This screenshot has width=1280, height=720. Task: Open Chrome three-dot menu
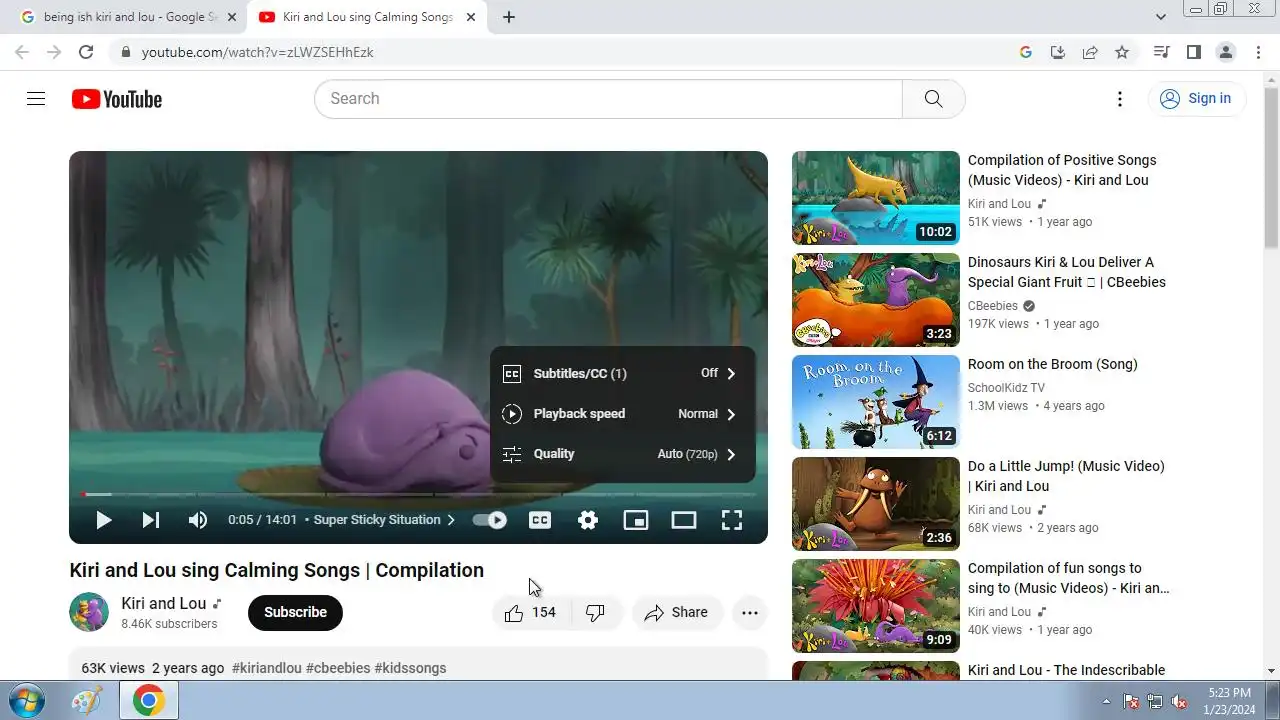pyautogui.click(x=1258, y=52)
